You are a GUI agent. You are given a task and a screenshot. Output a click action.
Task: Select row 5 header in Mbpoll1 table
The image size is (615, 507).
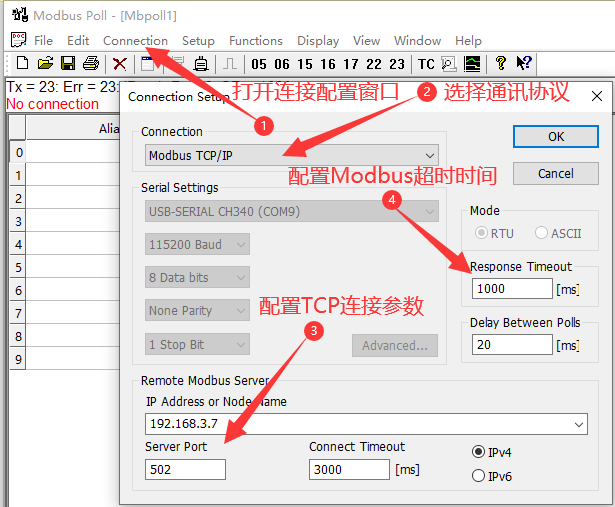pos(18,267)
